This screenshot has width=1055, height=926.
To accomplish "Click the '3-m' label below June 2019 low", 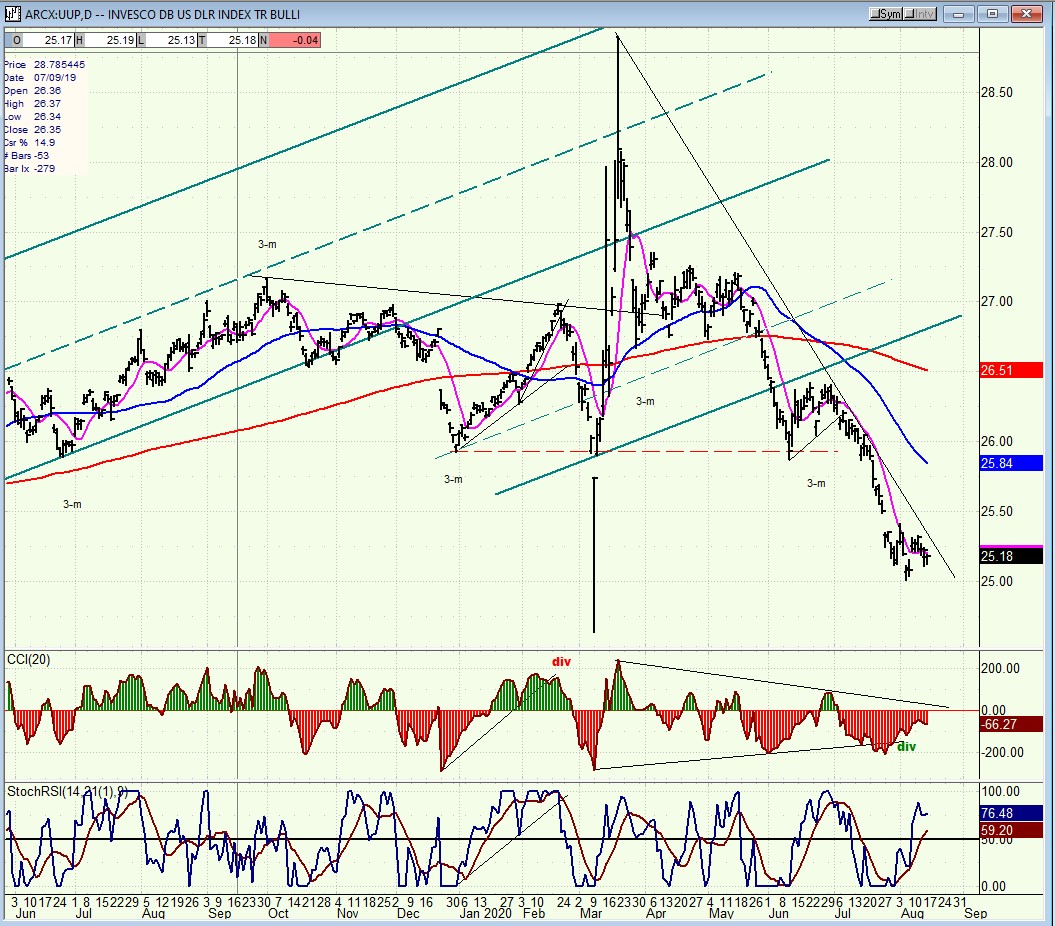I will [72, 504].
